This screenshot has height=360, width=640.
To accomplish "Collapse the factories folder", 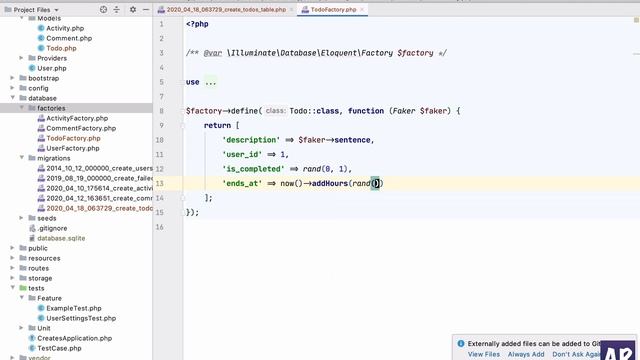I will click(21, 108).
